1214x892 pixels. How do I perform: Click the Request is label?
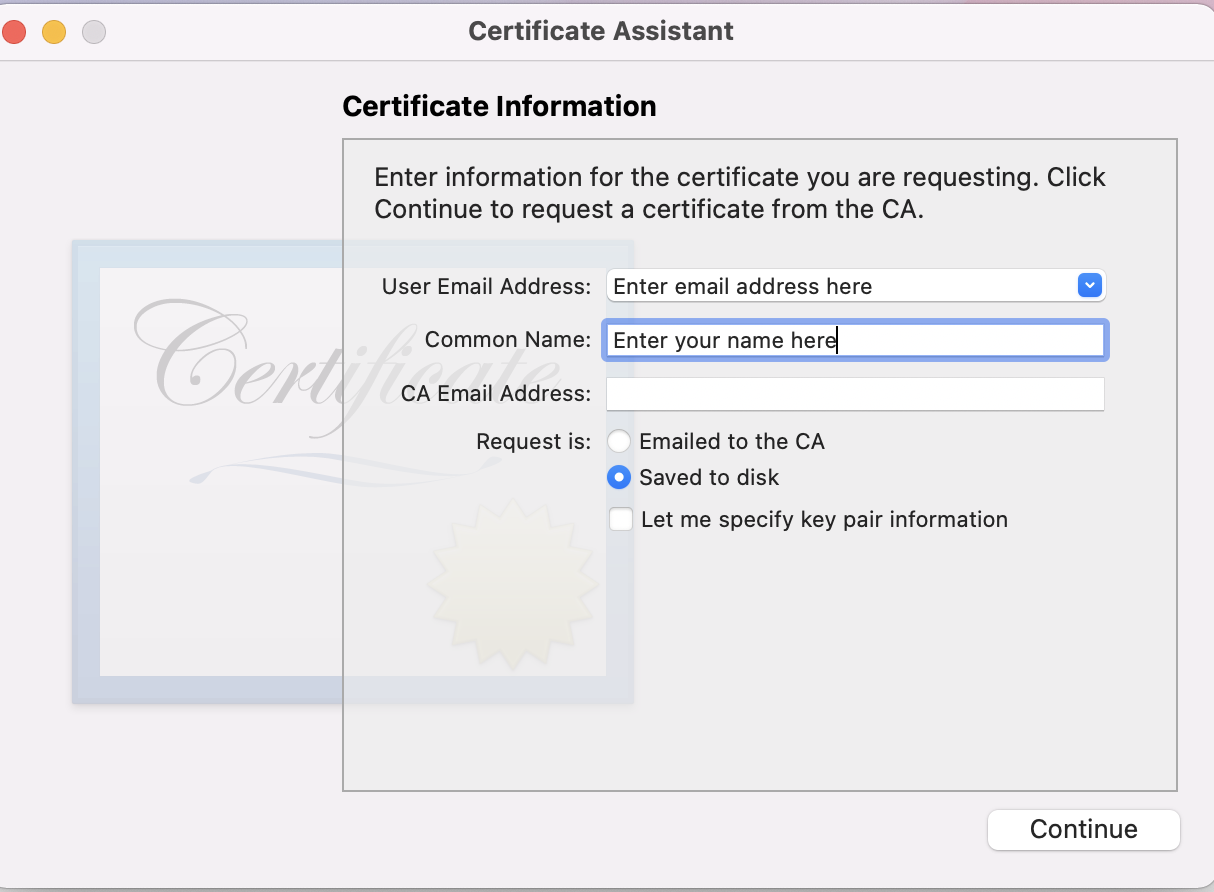(534, 442)
